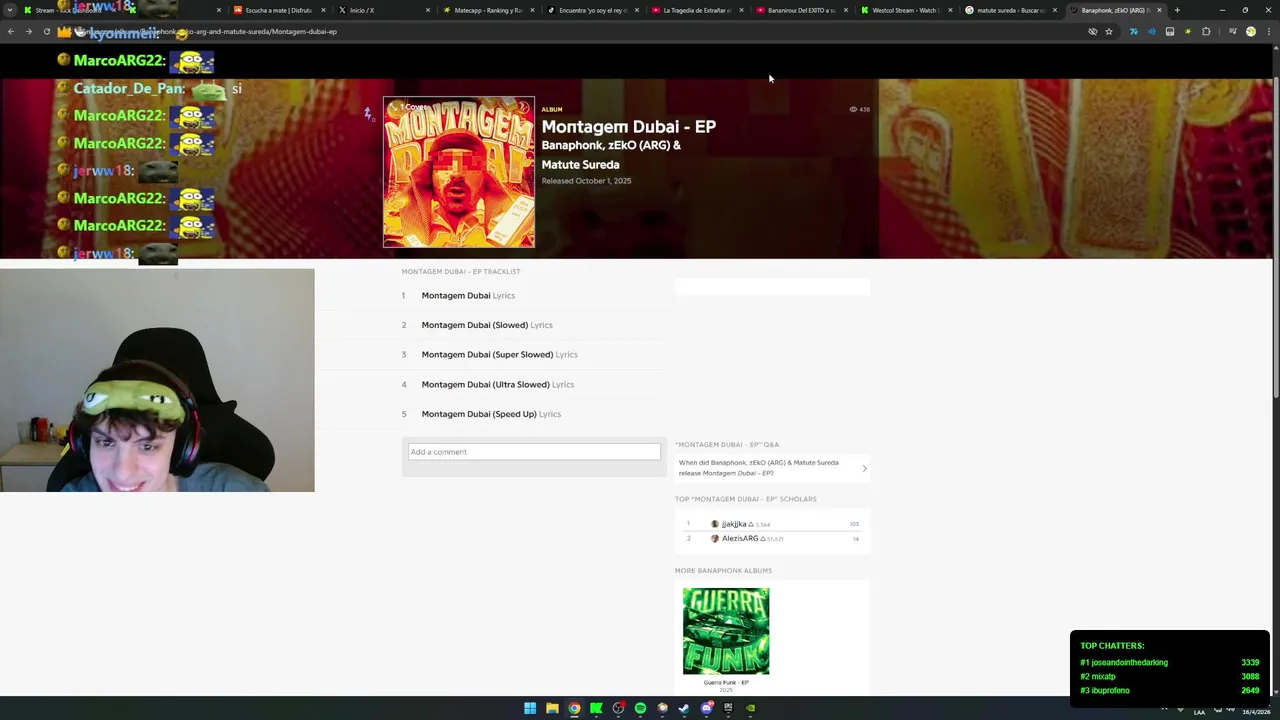Switch to the Matecapp Ranking tab
This screenshot has height=720, width=1280.
point(488,10)
